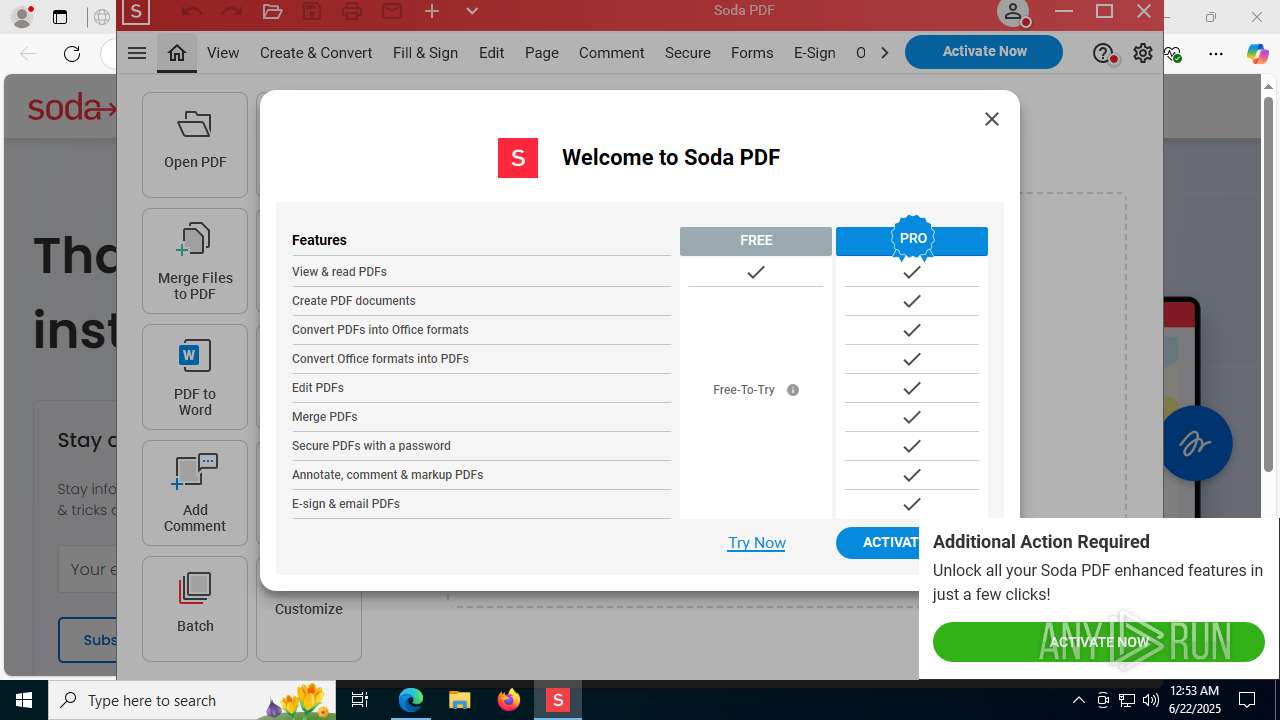Open the Soda PDF settings gear
Screen dimensions: 1280x720
pos(1143,53)
